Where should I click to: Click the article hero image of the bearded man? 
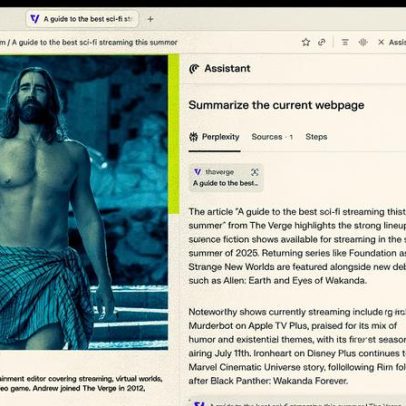[84, 202]
